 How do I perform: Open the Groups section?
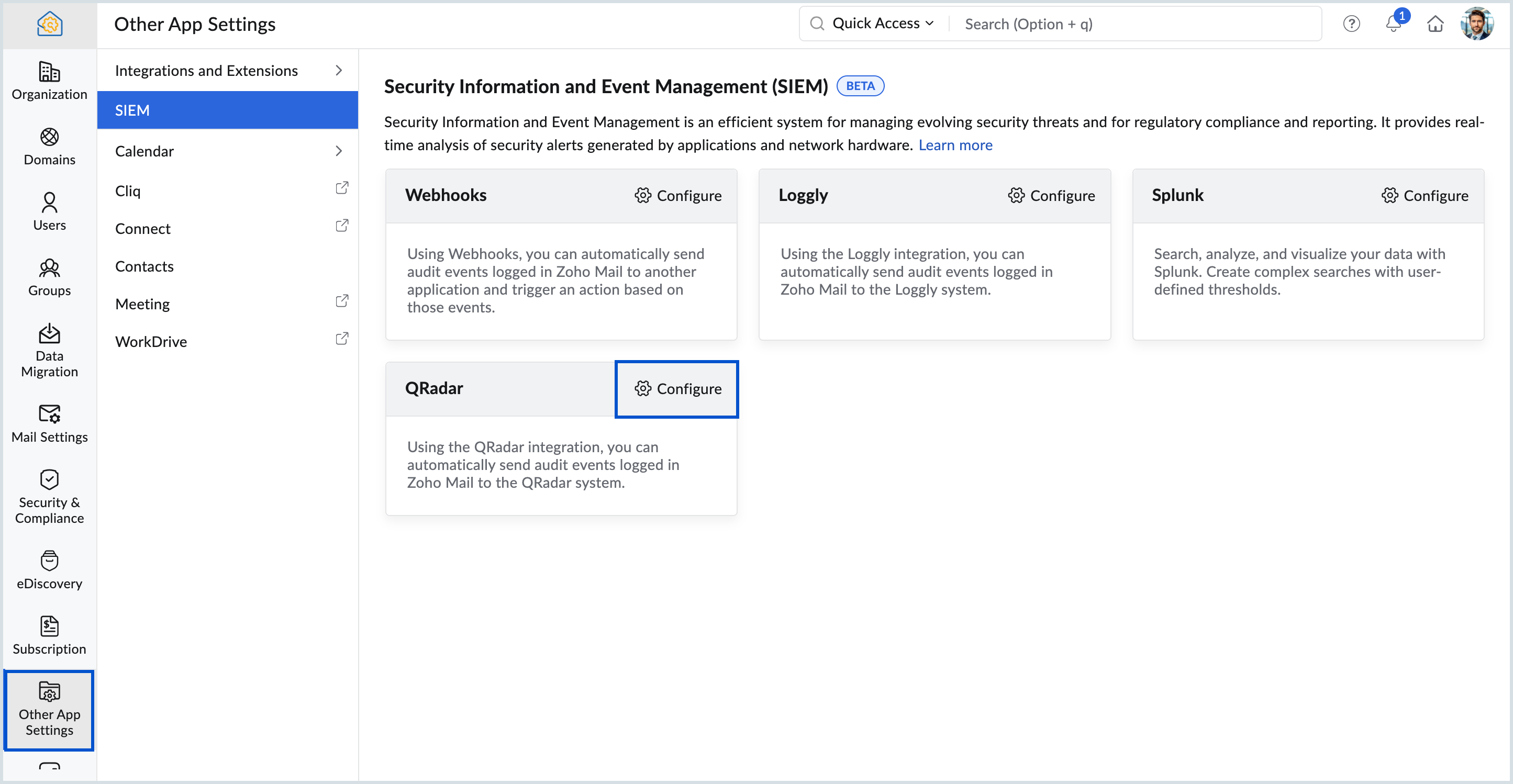click(x=49, y=277)
